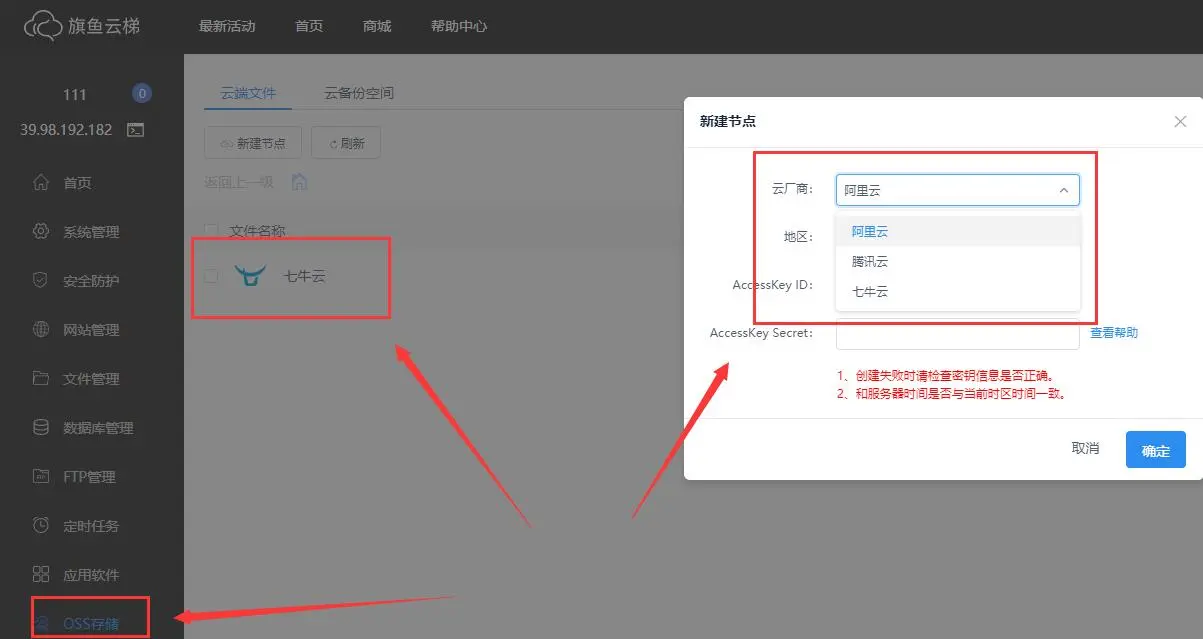The width and height of the screenshot is (1203, 639).
Task: Click the 刷新 button
Action: click(x=346, y=143)
